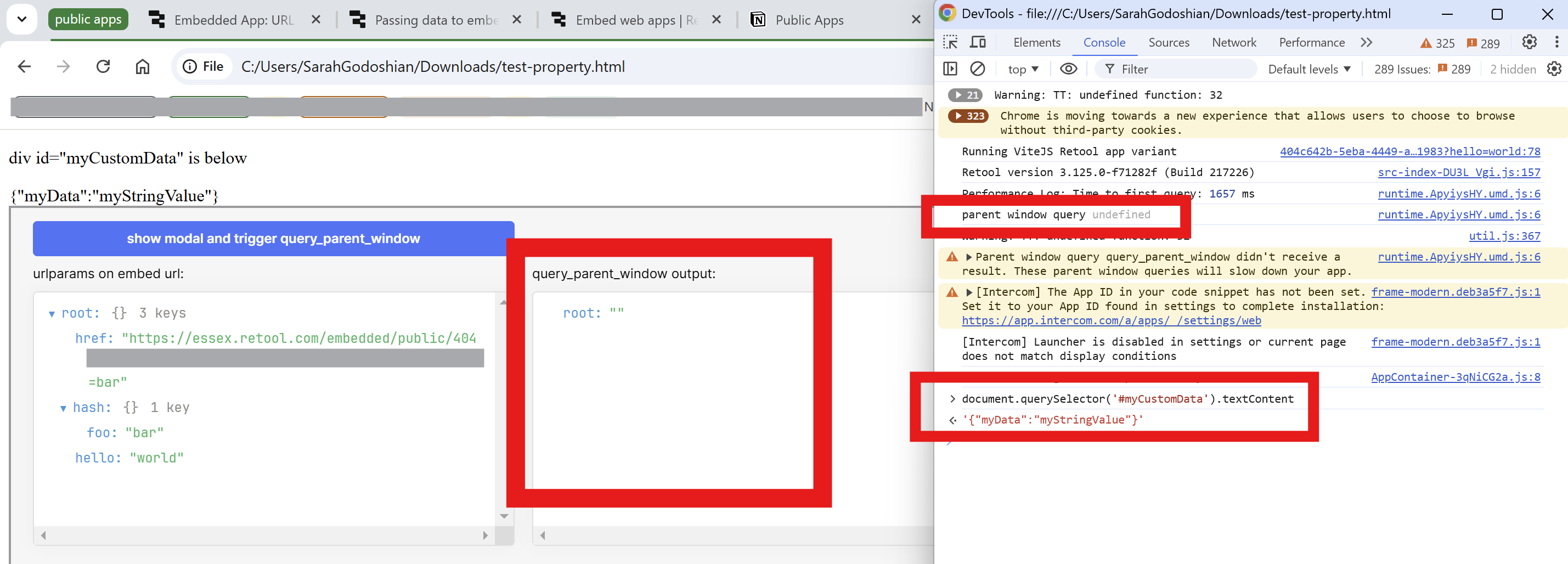Switch to the Network tab in DevTools
1568x564 pixels.
pos(1233,43)
